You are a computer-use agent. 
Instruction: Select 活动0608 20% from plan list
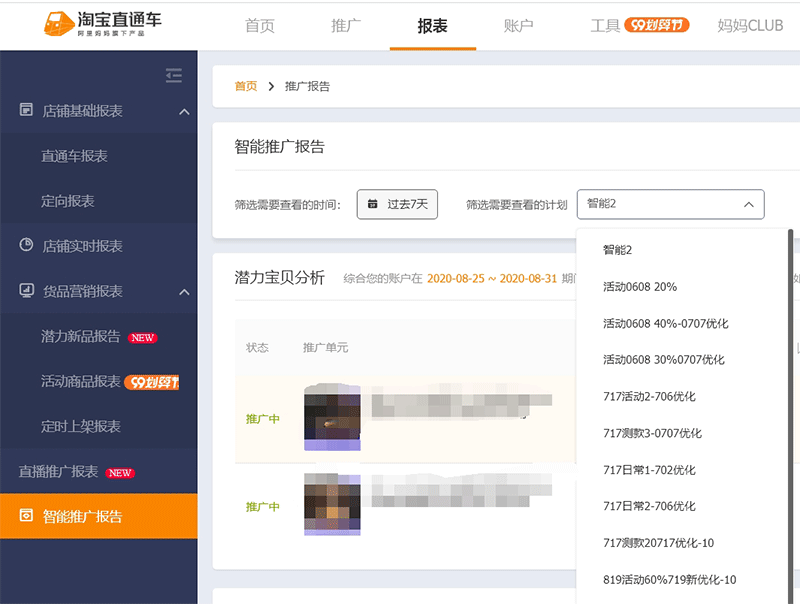pos(640,286)
